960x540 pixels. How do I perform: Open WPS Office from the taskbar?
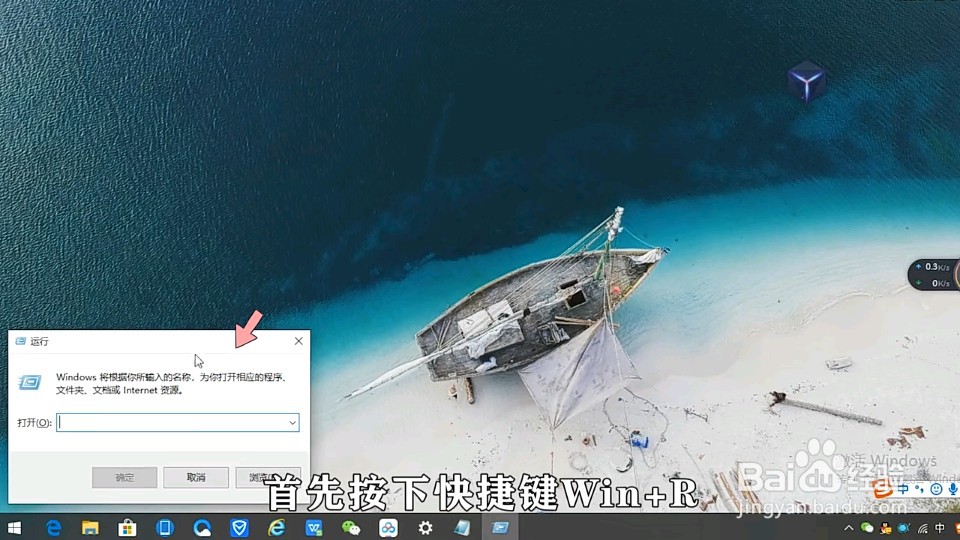click(314, 528)
